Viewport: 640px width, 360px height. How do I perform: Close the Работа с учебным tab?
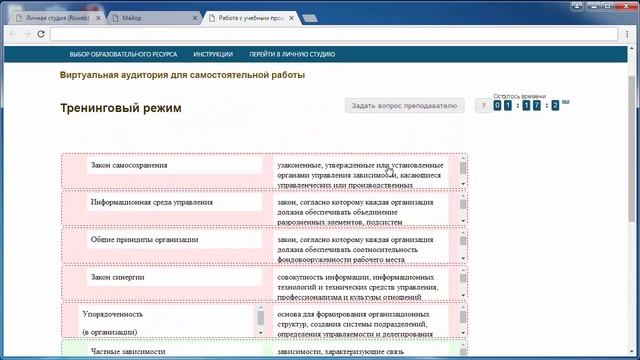pos(291,18)
